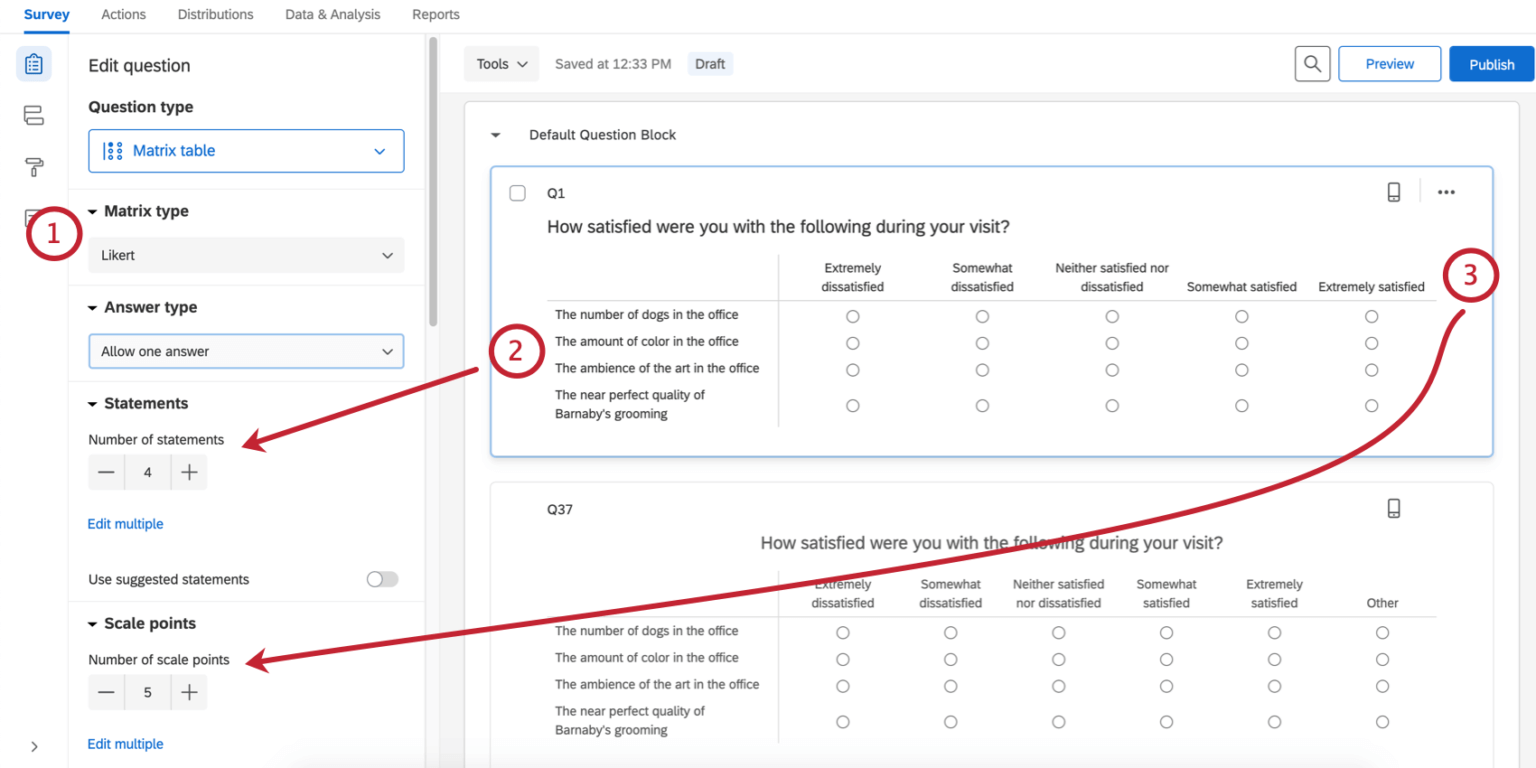Click the Publish button
Screen dimensions: 1536x768
pyautogui.click(x=1491, y=63)
